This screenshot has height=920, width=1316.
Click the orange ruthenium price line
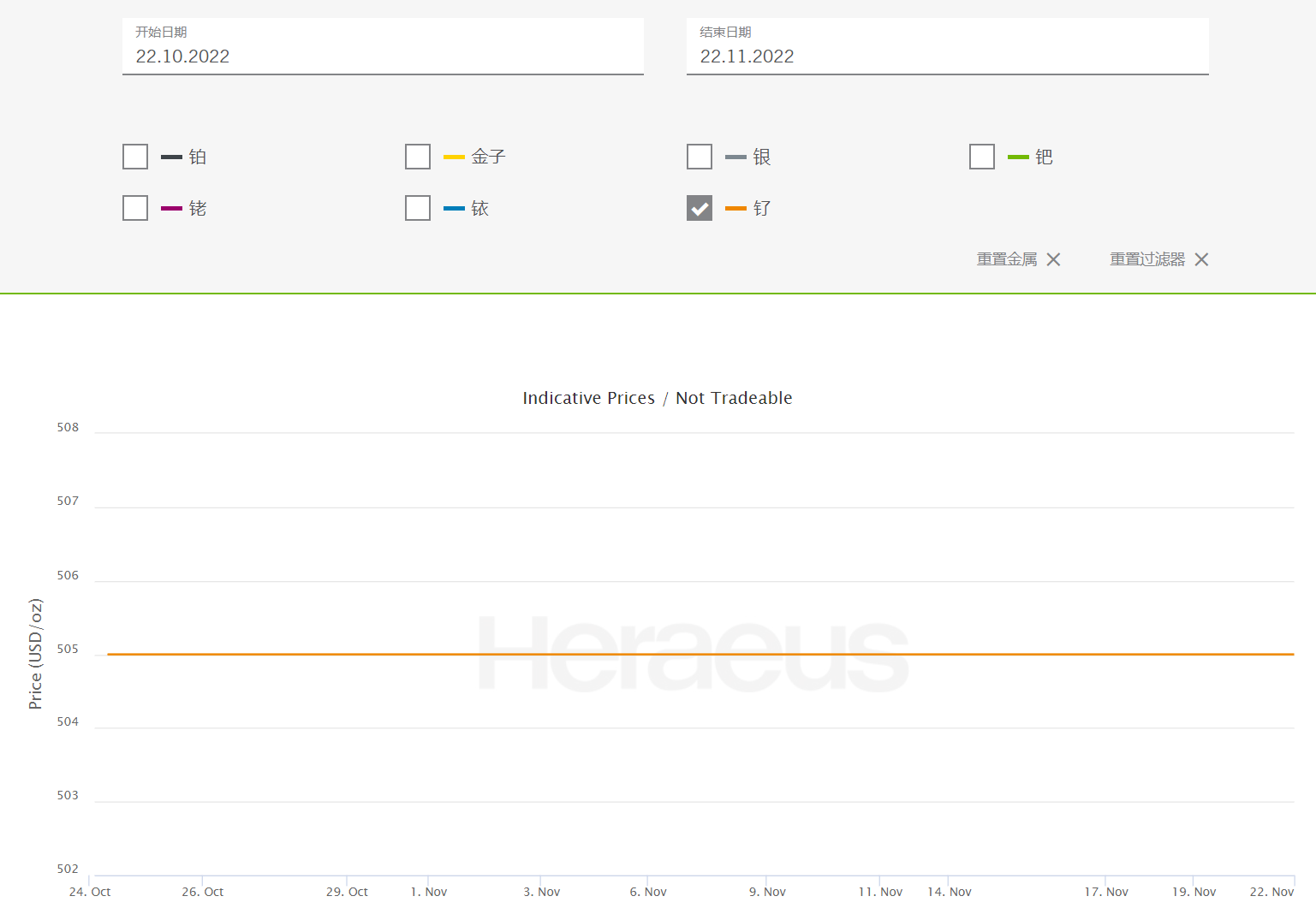tap(700, 655)
